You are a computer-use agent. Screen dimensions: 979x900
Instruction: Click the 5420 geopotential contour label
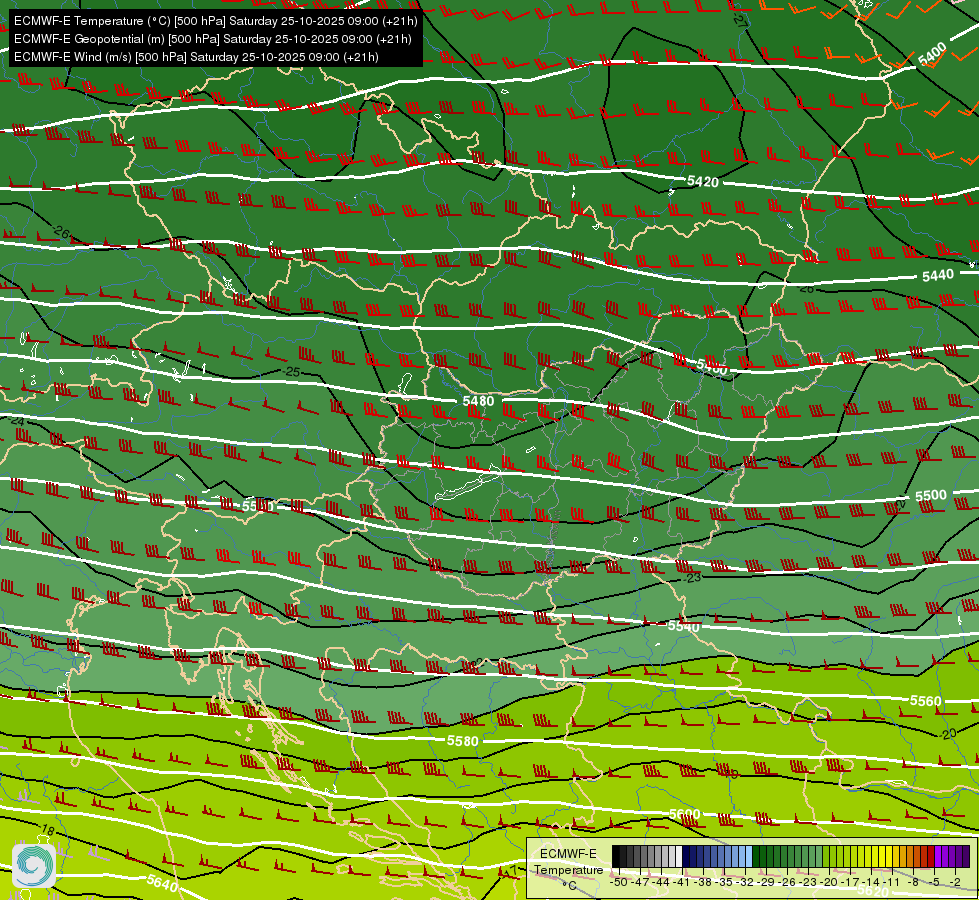click(702, 182)
